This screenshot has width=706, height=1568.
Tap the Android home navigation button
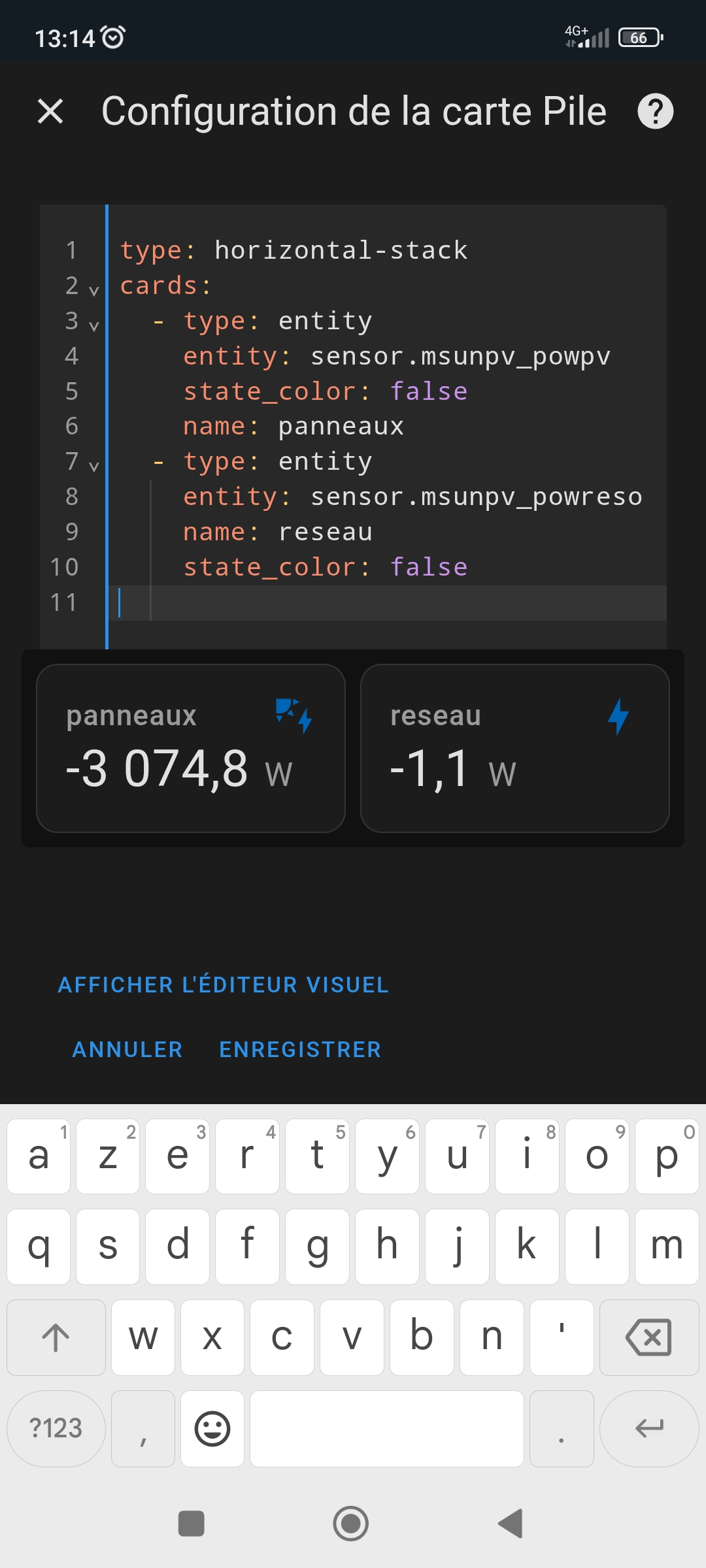click(351, 1524)
